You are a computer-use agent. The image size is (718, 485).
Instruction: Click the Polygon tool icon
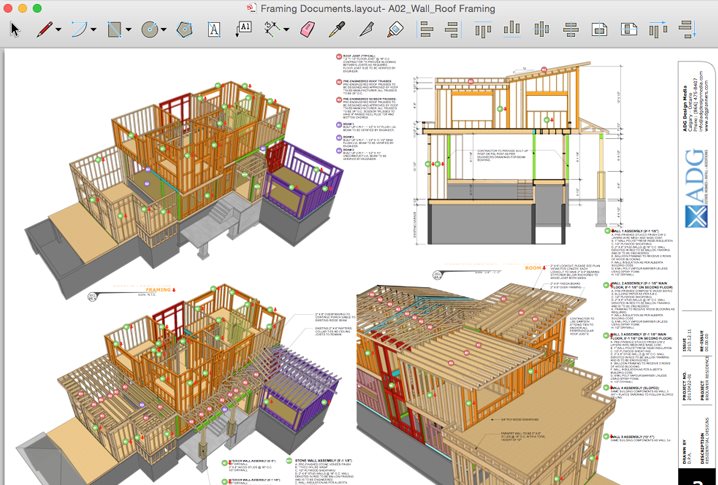pos(184,29)
